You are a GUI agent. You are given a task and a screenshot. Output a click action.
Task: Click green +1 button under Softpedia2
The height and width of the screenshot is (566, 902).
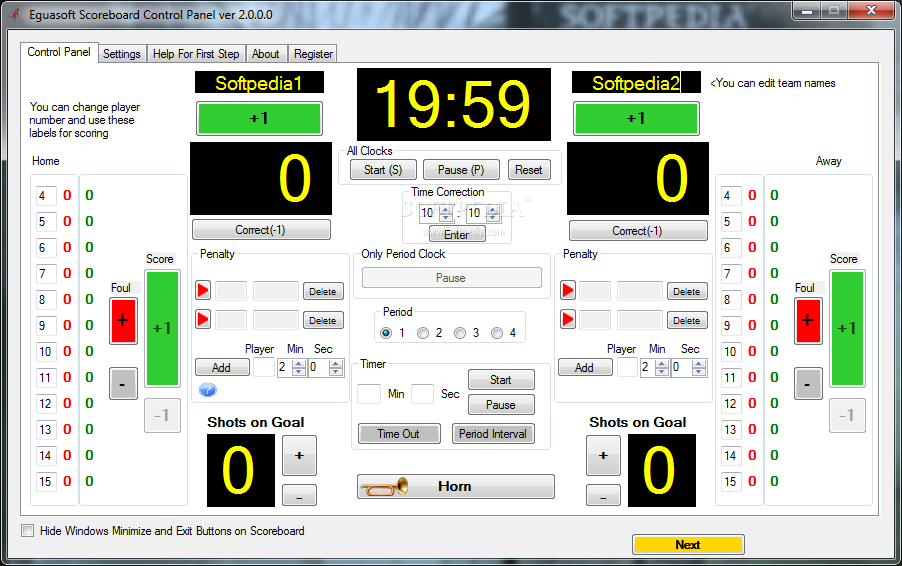tap(636, 118)
